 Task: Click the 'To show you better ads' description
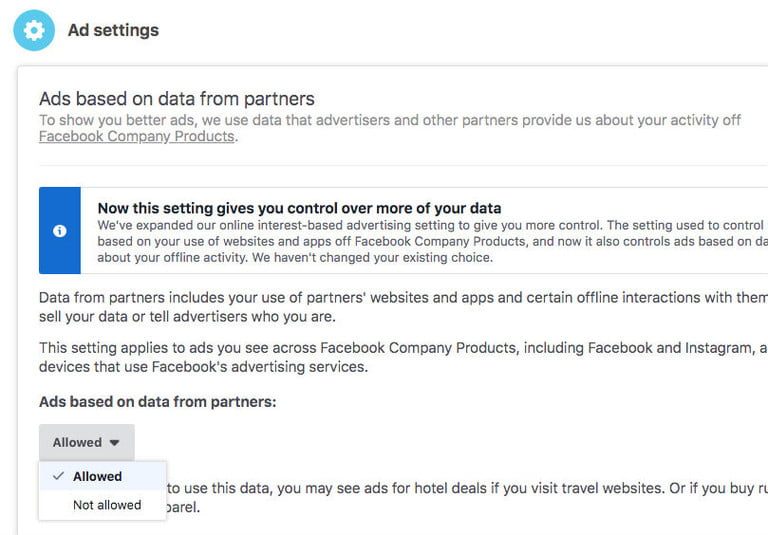point(390,120)
